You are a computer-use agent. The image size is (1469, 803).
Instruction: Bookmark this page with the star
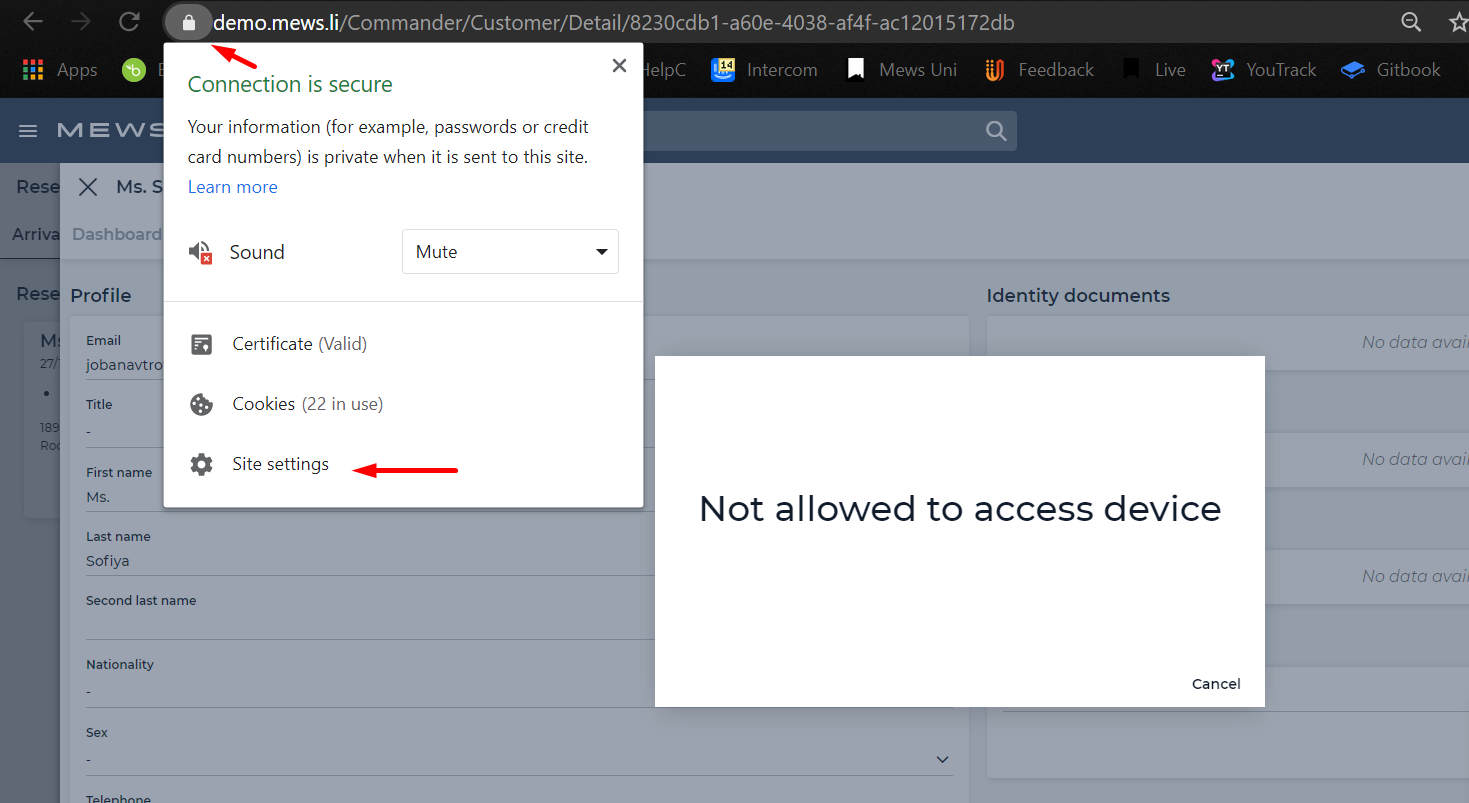click(x=1457, y=22)
